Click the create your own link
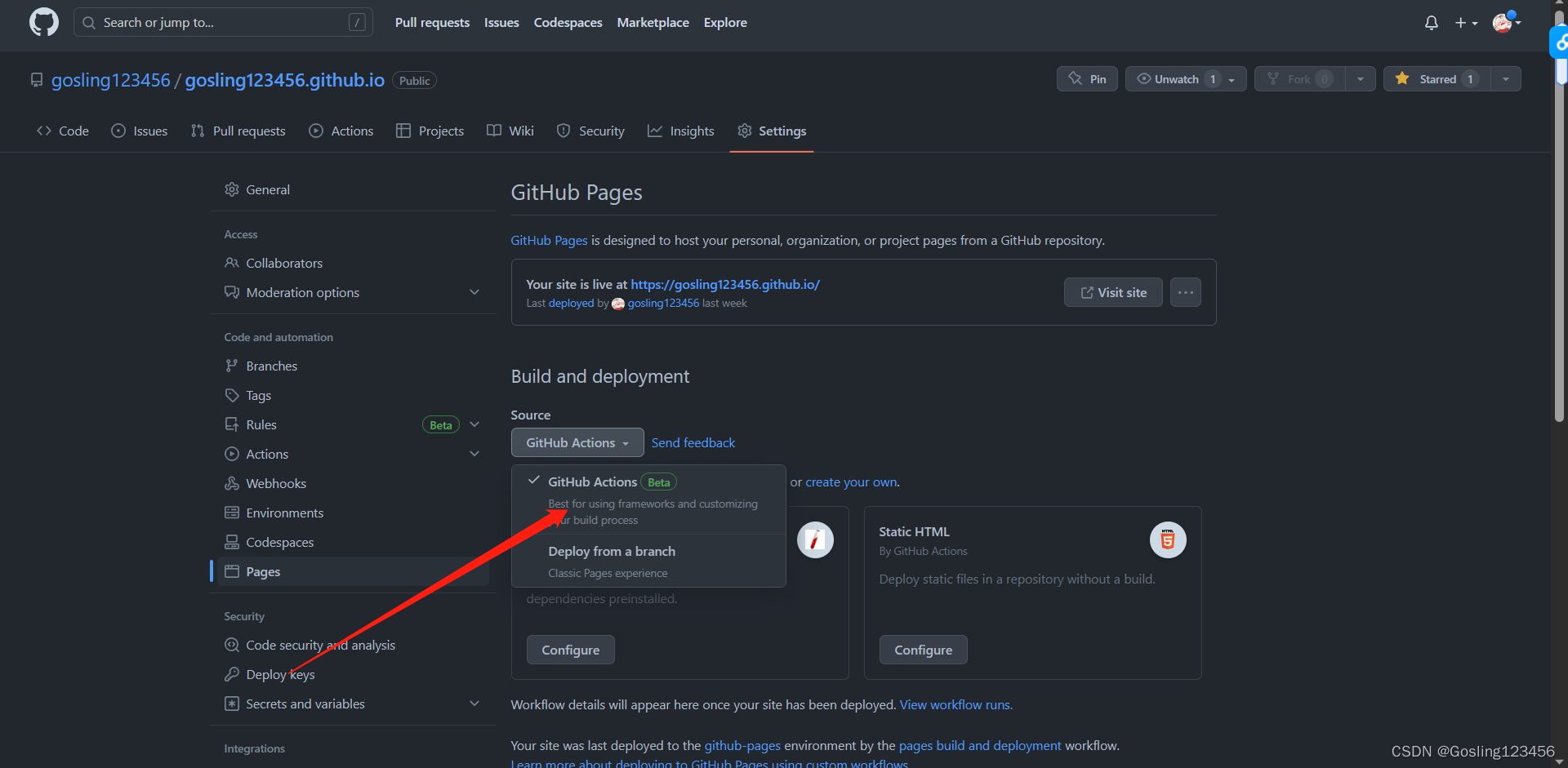The image size is (1568, 768). 851,482
